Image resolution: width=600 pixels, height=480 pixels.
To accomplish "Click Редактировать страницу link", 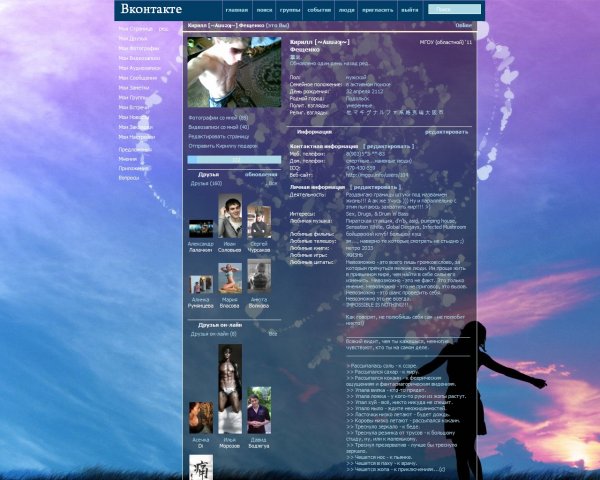I will [218, 136].
